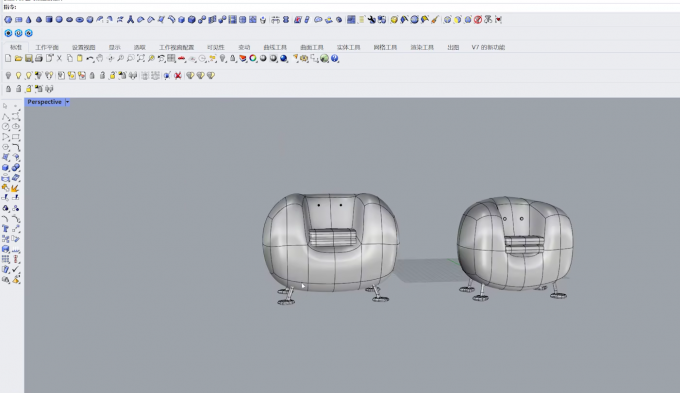Open the Perspective viewport dropdown arrow

tap(67, 102)
